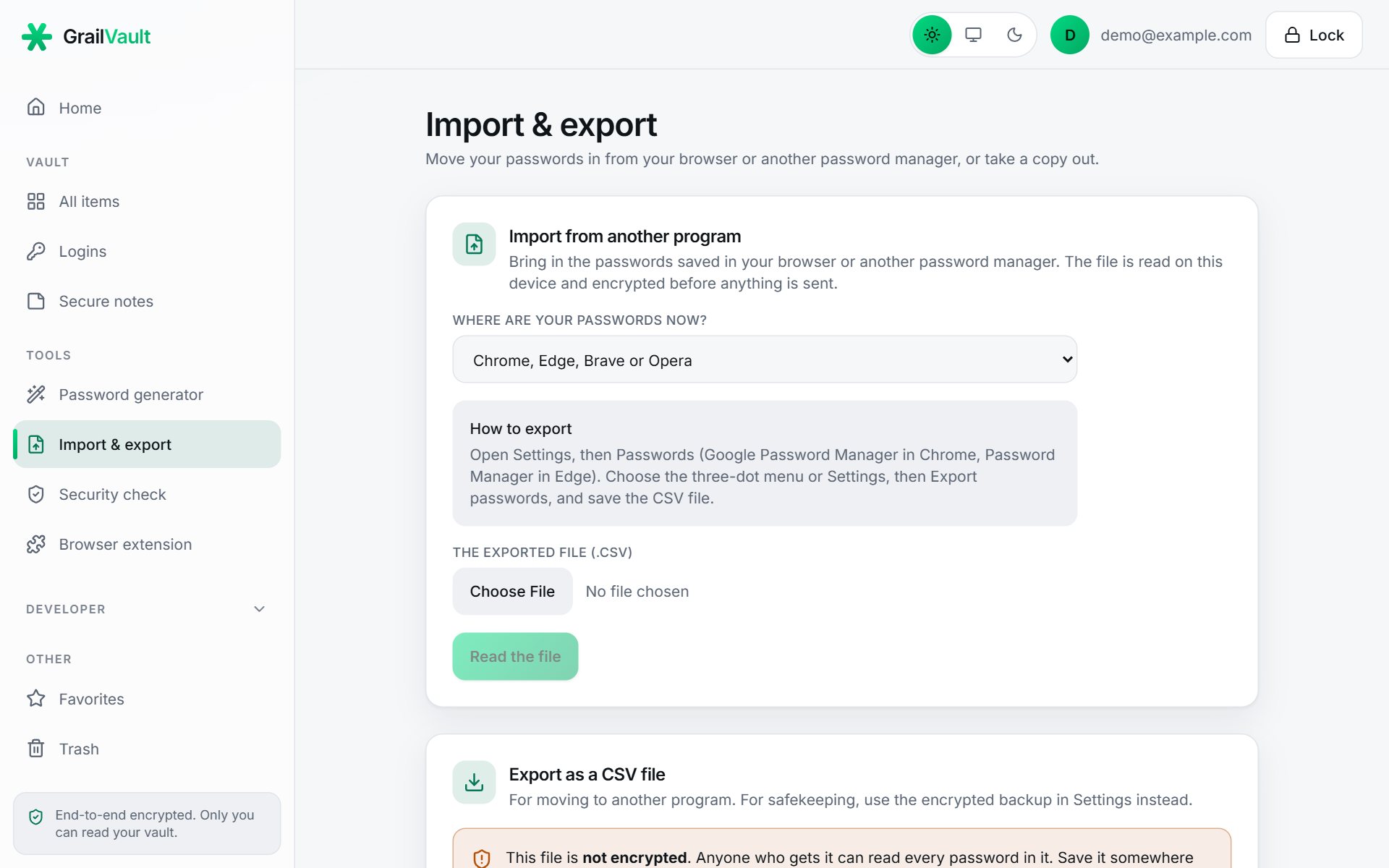Click the Secure notes page icon
1389x868 pixels.
(35, 301)
